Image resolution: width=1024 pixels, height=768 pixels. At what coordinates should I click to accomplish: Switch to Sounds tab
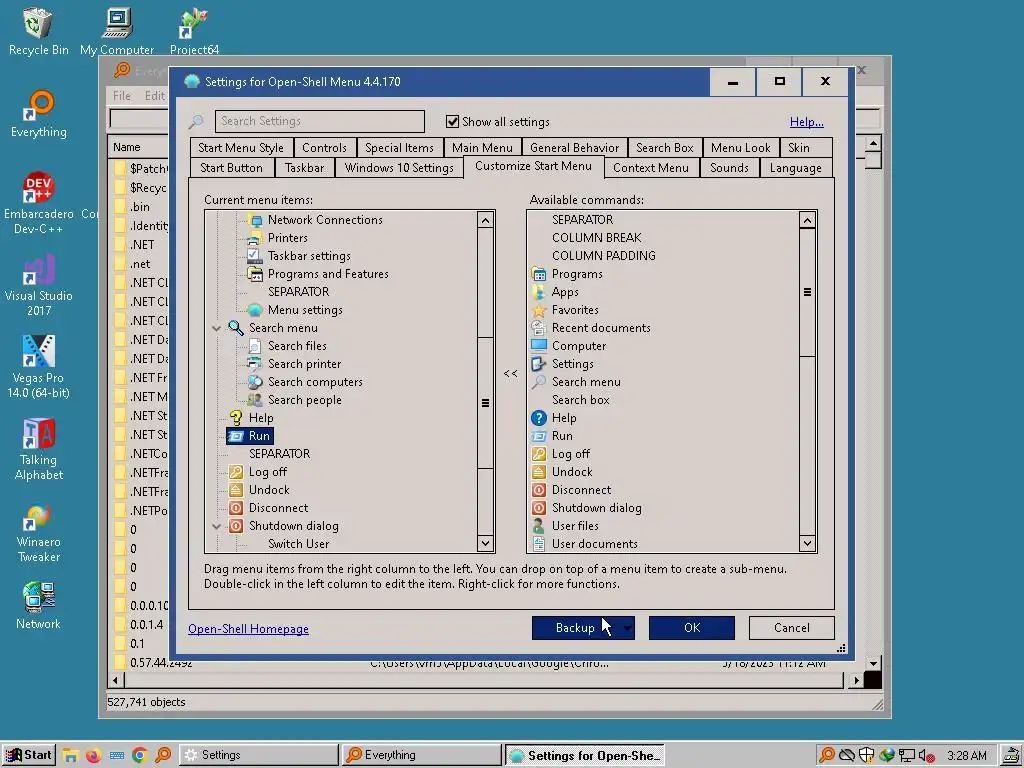(x=729, y=168)
